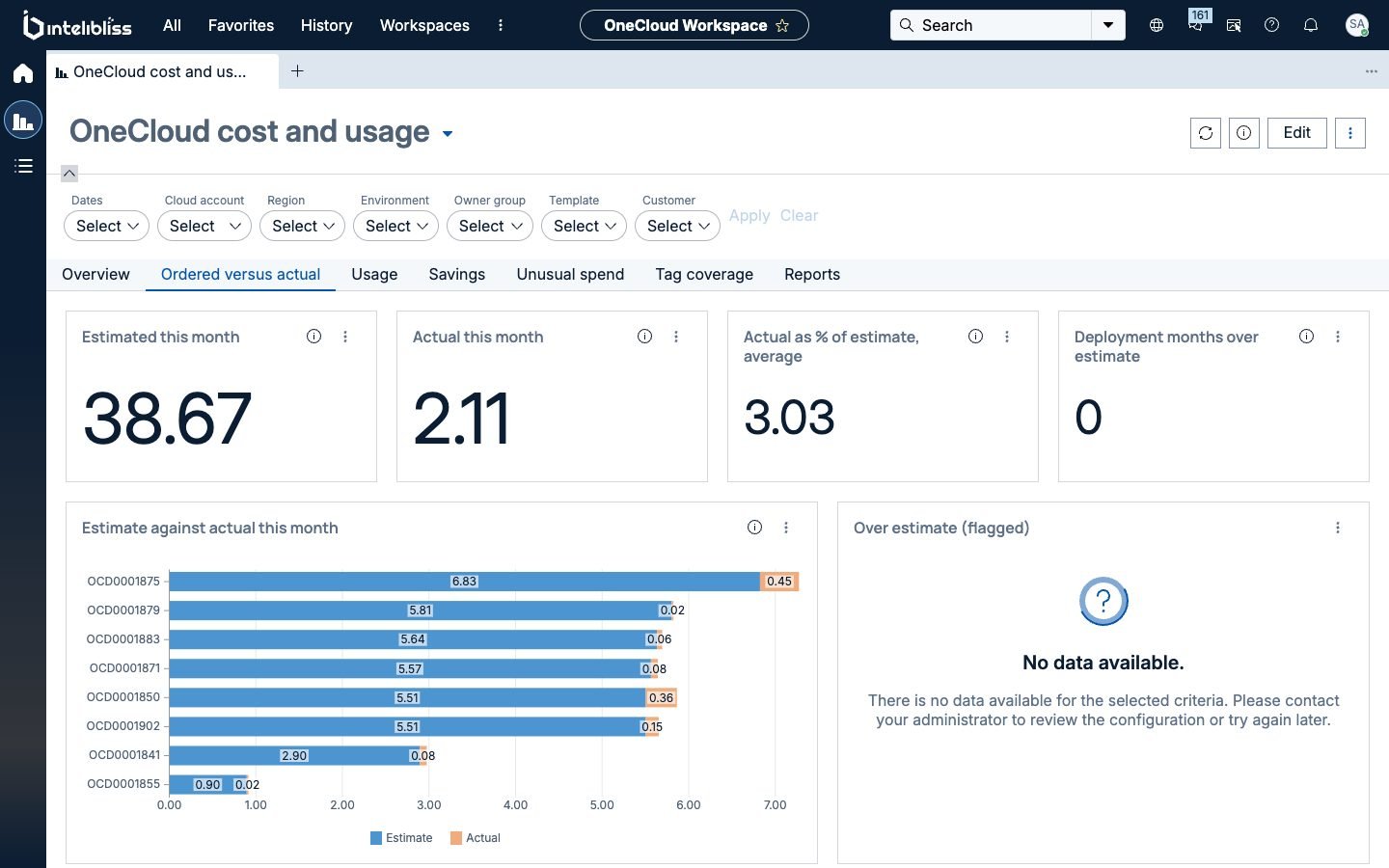
Task: Open the Owner group filter dropdown
Action: [490, 226]
